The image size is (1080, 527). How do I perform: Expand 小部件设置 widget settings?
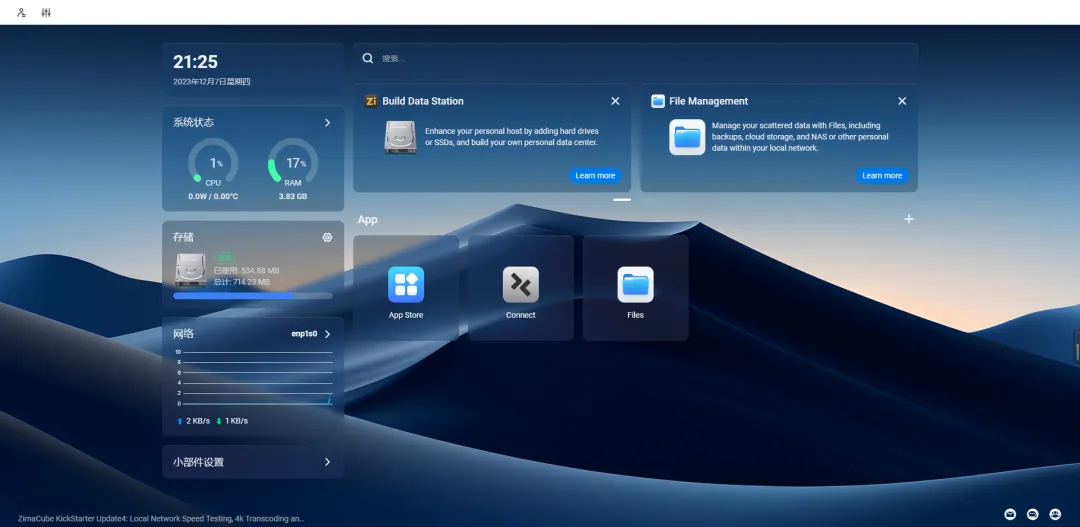[x=327, y=462]
